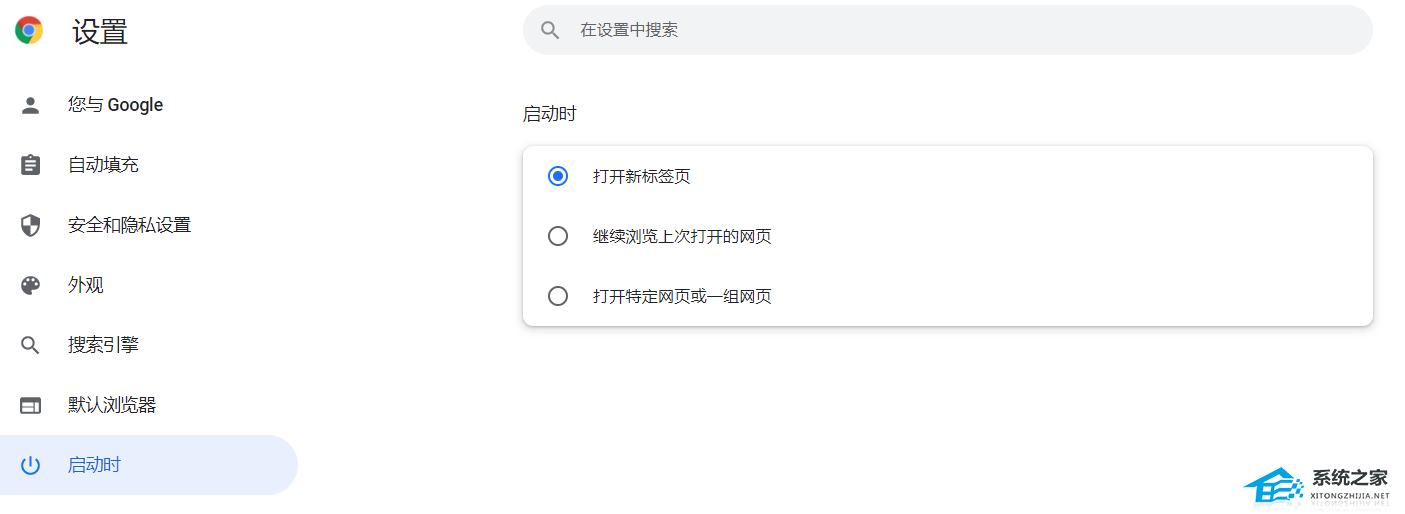Viewport: 1405px width, 514px height.
Task: Choose the 继续浏览上次打开的网页 radio button
Action: pyautogui.click(x=558, y=236)
